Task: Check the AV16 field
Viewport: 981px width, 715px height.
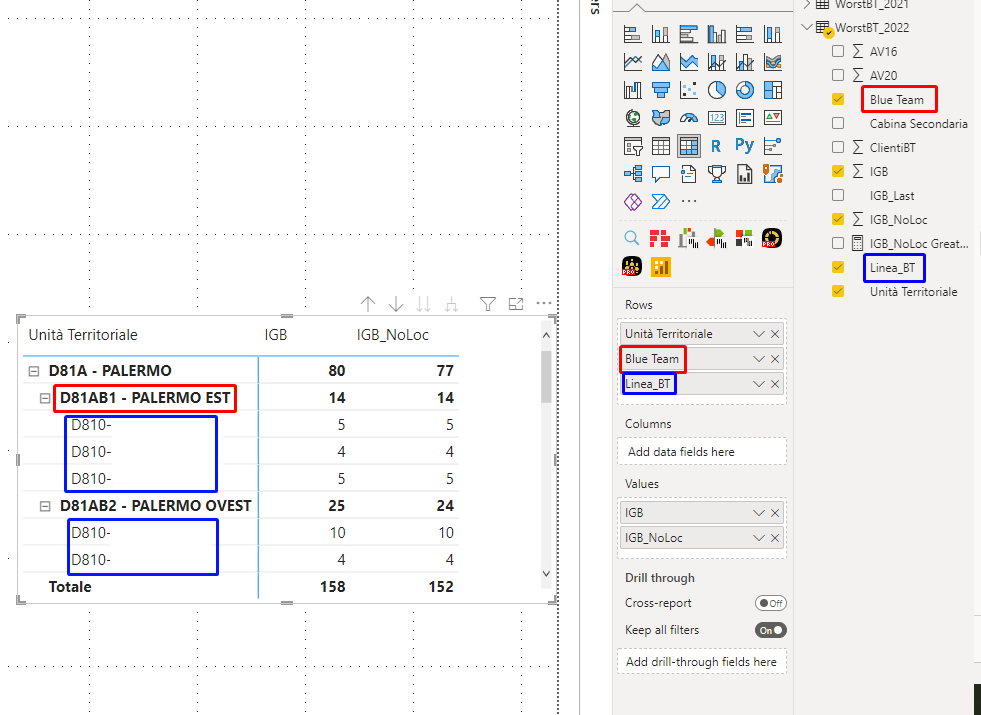Action: pyautogui.click(x=838, y=51)
